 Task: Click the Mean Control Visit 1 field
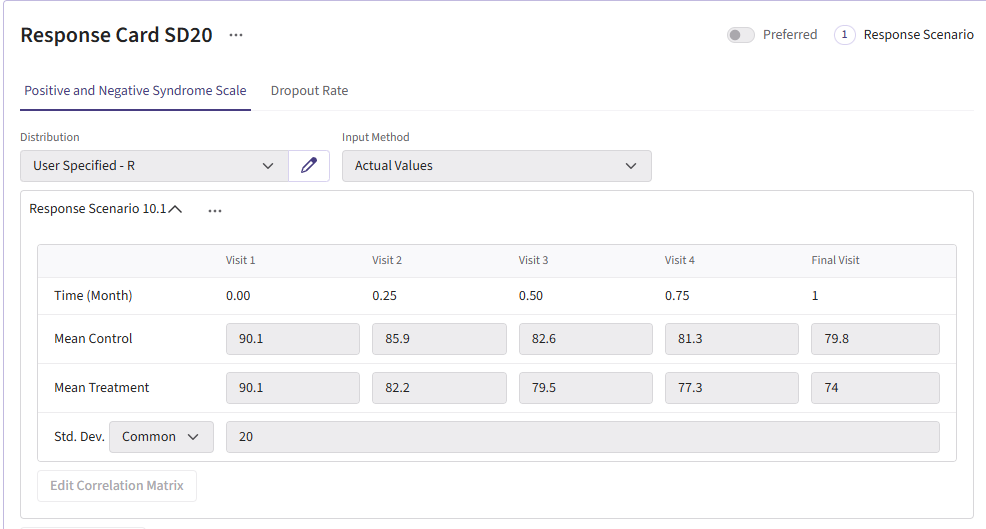[292, 339]
